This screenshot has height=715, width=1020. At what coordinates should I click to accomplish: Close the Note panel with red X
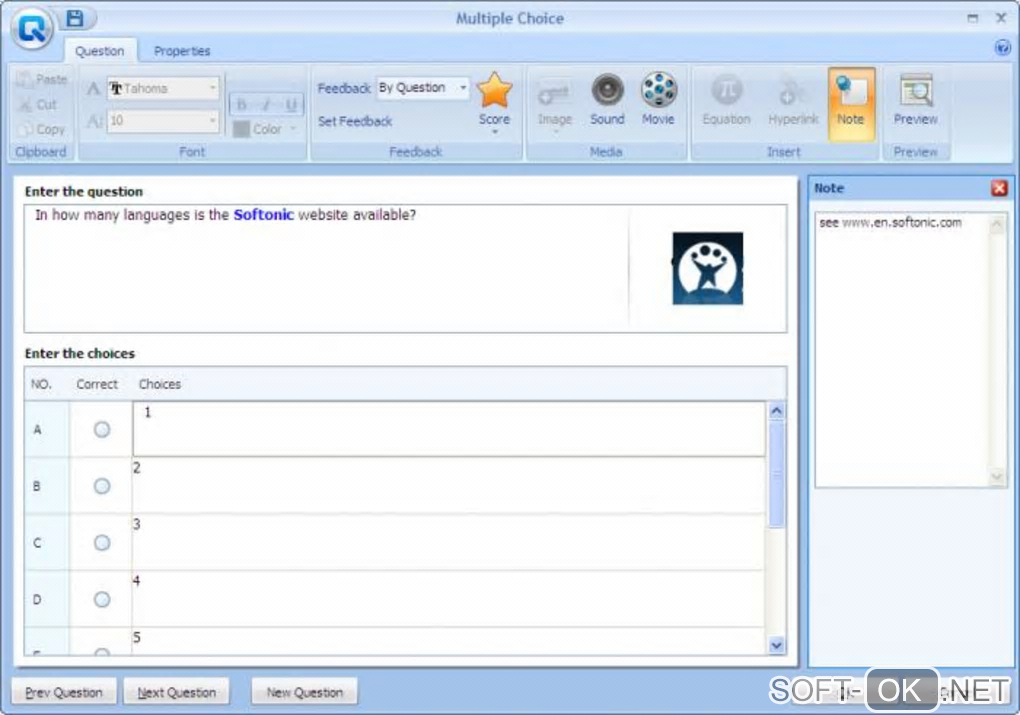(999, 188)
